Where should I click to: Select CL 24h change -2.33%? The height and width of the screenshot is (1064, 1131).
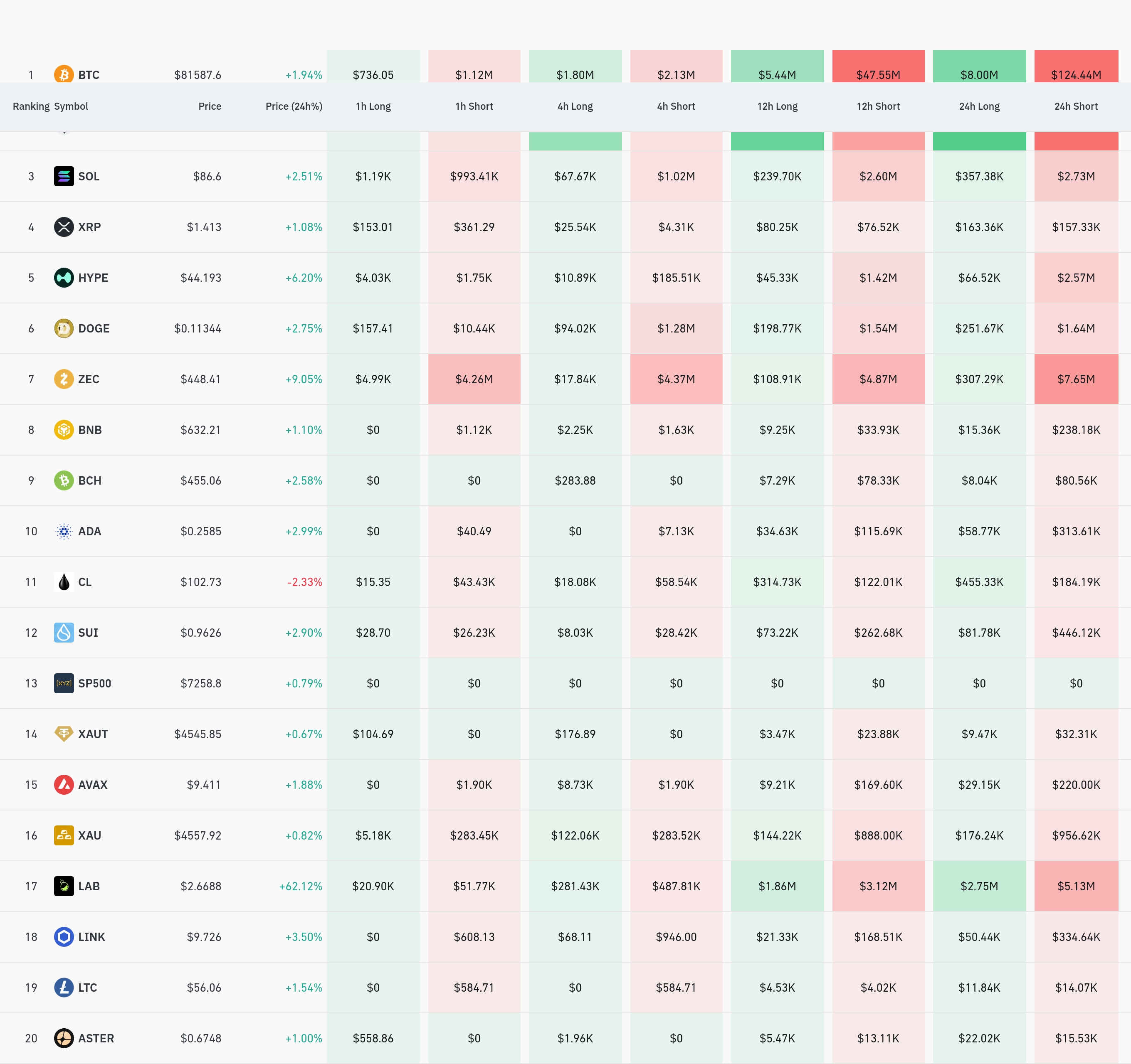tap(304, 582)
